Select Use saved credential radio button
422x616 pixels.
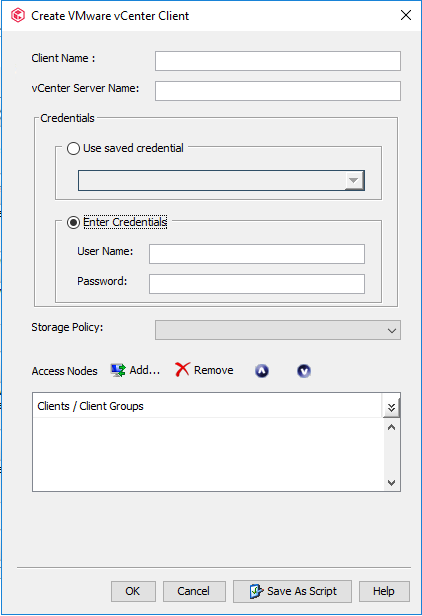[x=73, y=148]
